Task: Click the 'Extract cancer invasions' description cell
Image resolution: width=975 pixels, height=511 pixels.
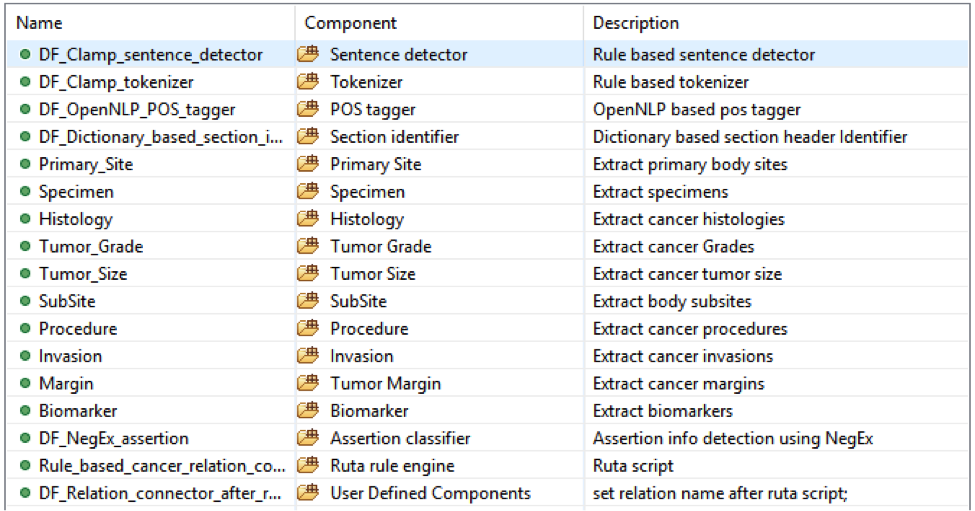Action: pyautogui.click(x=683, y=356)
